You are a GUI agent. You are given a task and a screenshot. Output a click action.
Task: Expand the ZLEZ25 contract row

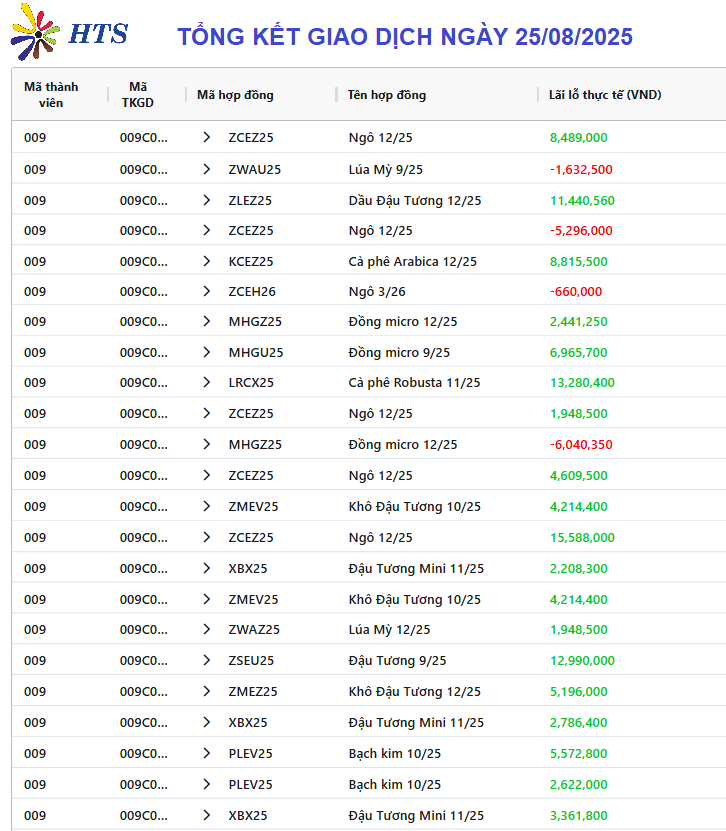(207, 200)
